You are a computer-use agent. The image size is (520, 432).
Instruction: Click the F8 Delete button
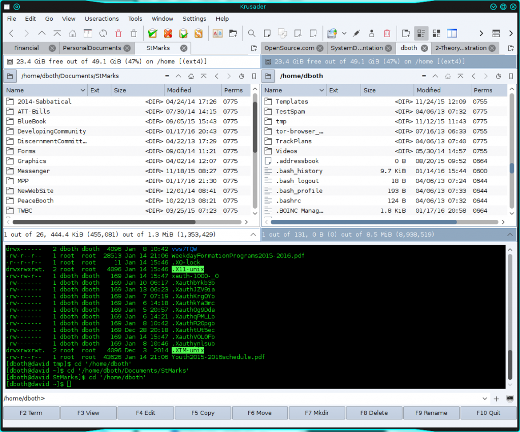374,413
